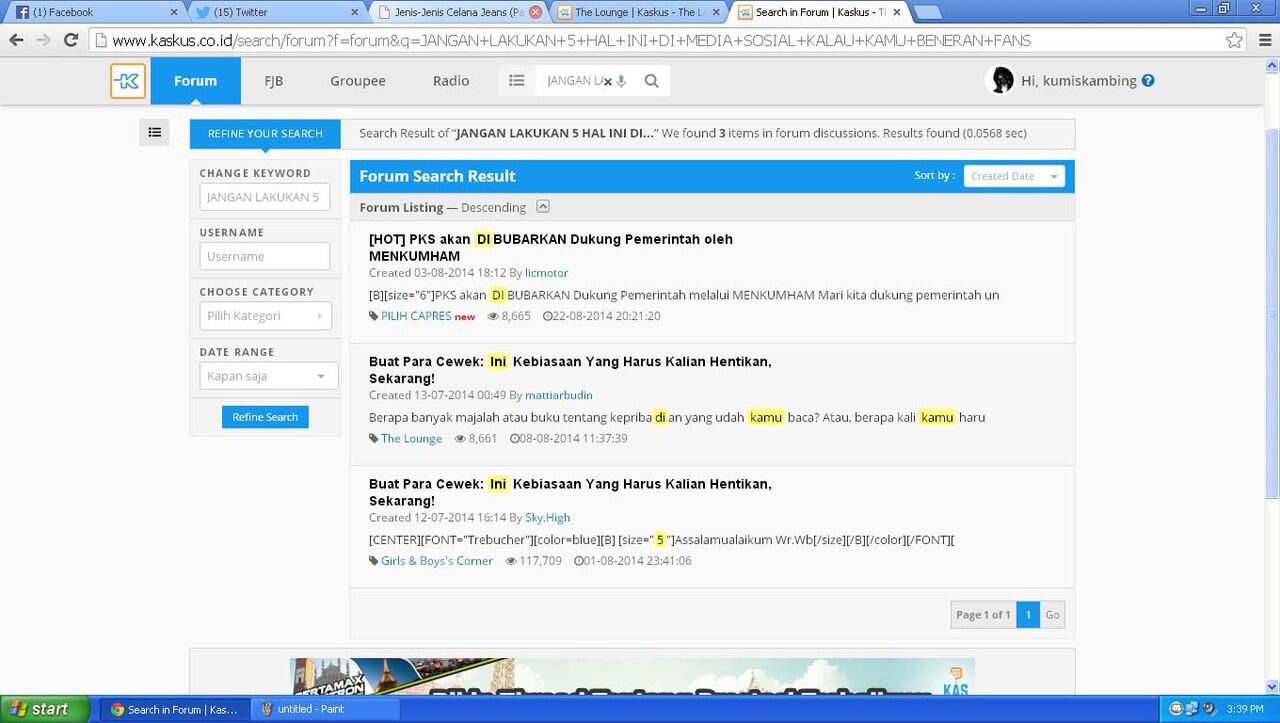Click the help question mark icon
Screen dimensions: 1280x723
tap(1148, 81)
